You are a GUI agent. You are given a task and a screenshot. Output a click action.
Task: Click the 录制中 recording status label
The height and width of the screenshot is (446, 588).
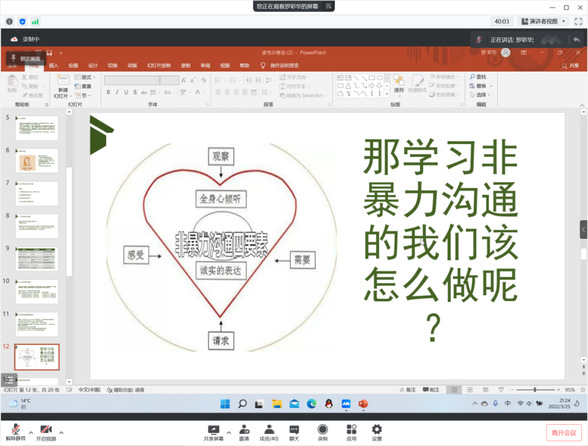point(30,39)
